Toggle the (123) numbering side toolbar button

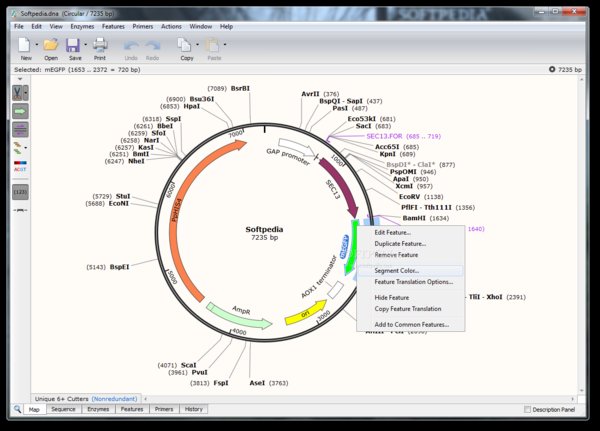pyautogui.click(x=20, y=191)
